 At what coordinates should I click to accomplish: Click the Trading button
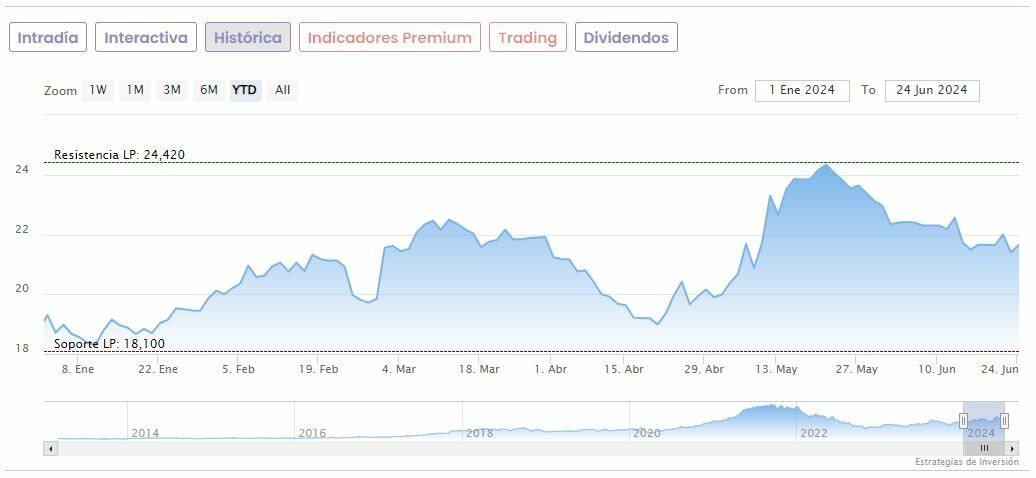pyautogui.click(x=527, y=38)
